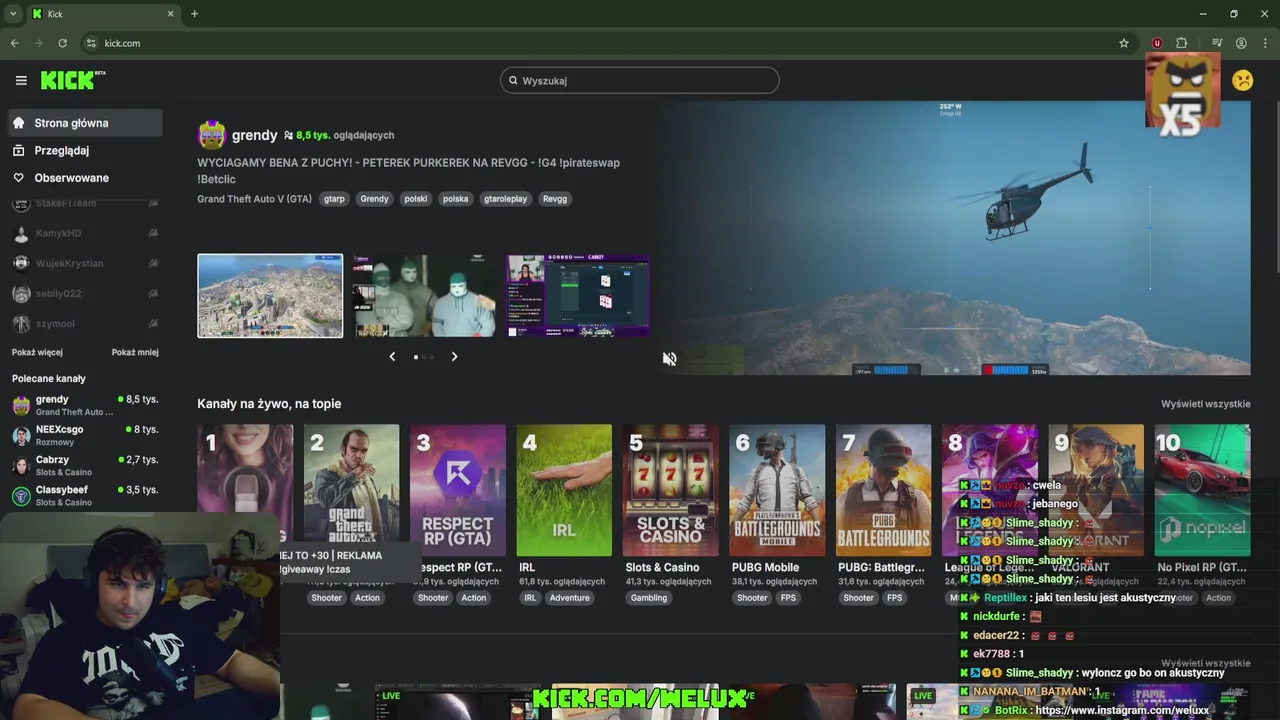This screenshot has width=1280, height=720.
Task: Open Grand Theft Auto V (GTA) category link
Action: click(x=254, y=199)
